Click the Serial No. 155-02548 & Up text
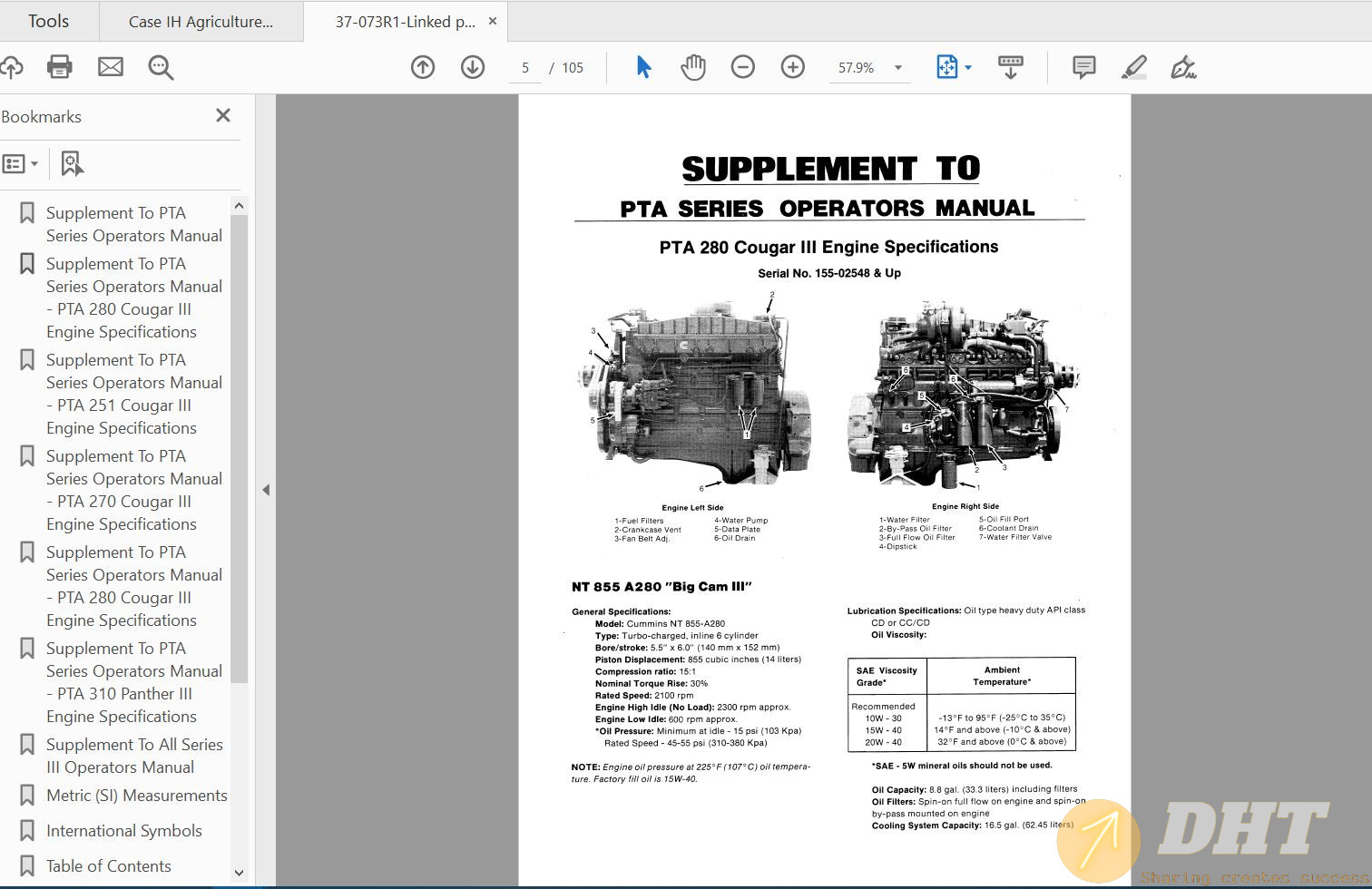 coord(829,273)
